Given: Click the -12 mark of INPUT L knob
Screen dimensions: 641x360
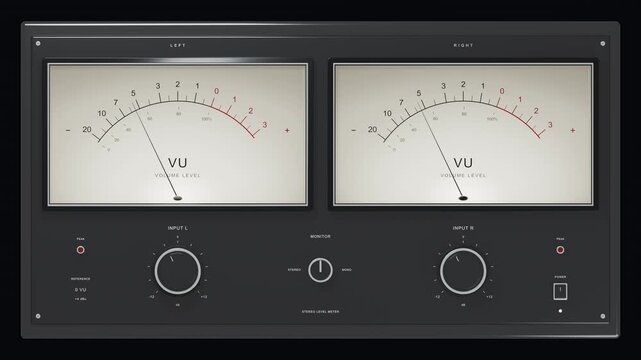Looking at the screenshot, I should coord(152,297).
